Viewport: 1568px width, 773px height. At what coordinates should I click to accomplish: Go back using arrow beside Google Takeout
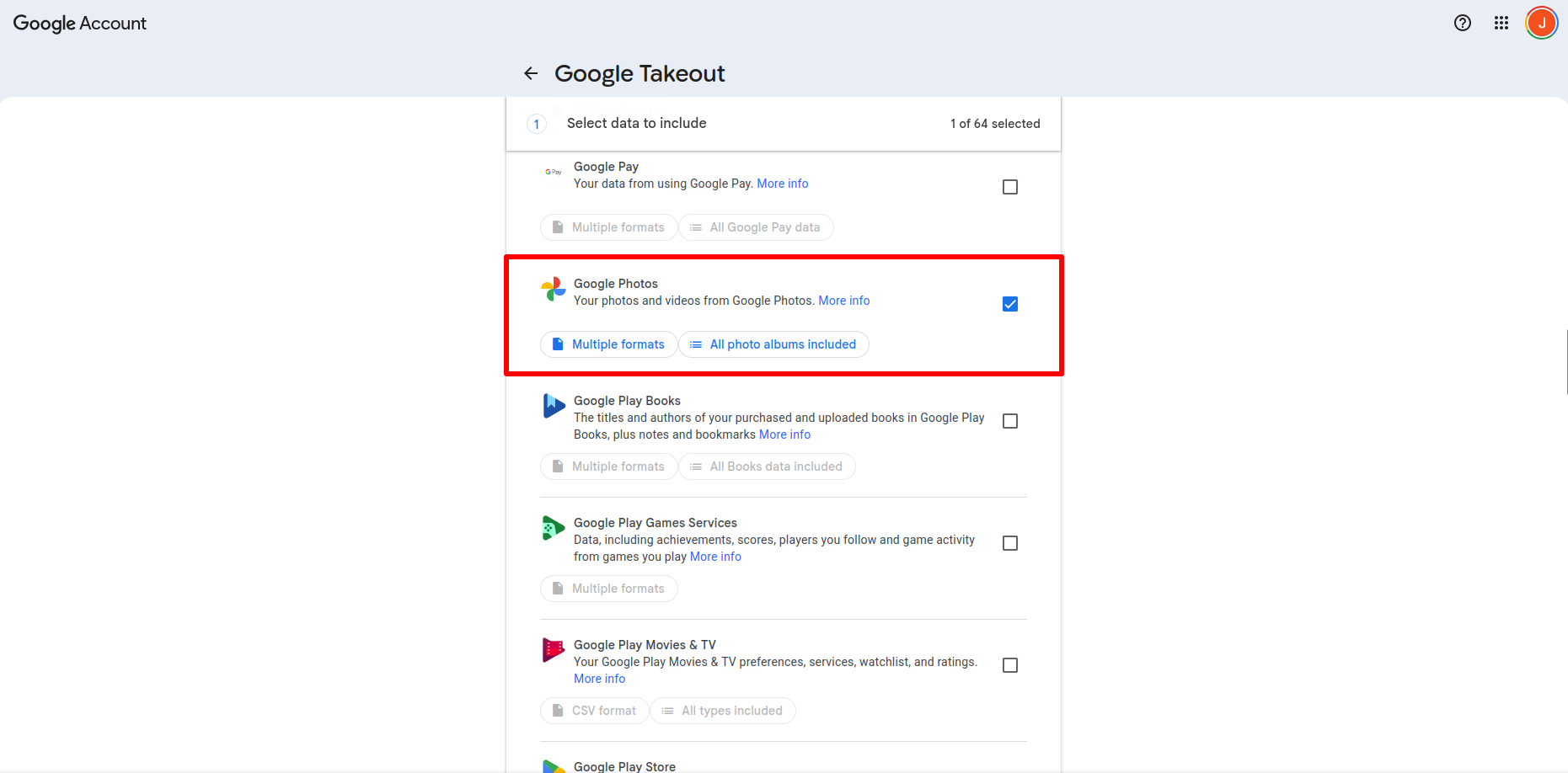pyautogui.click(x=531, y=73)
